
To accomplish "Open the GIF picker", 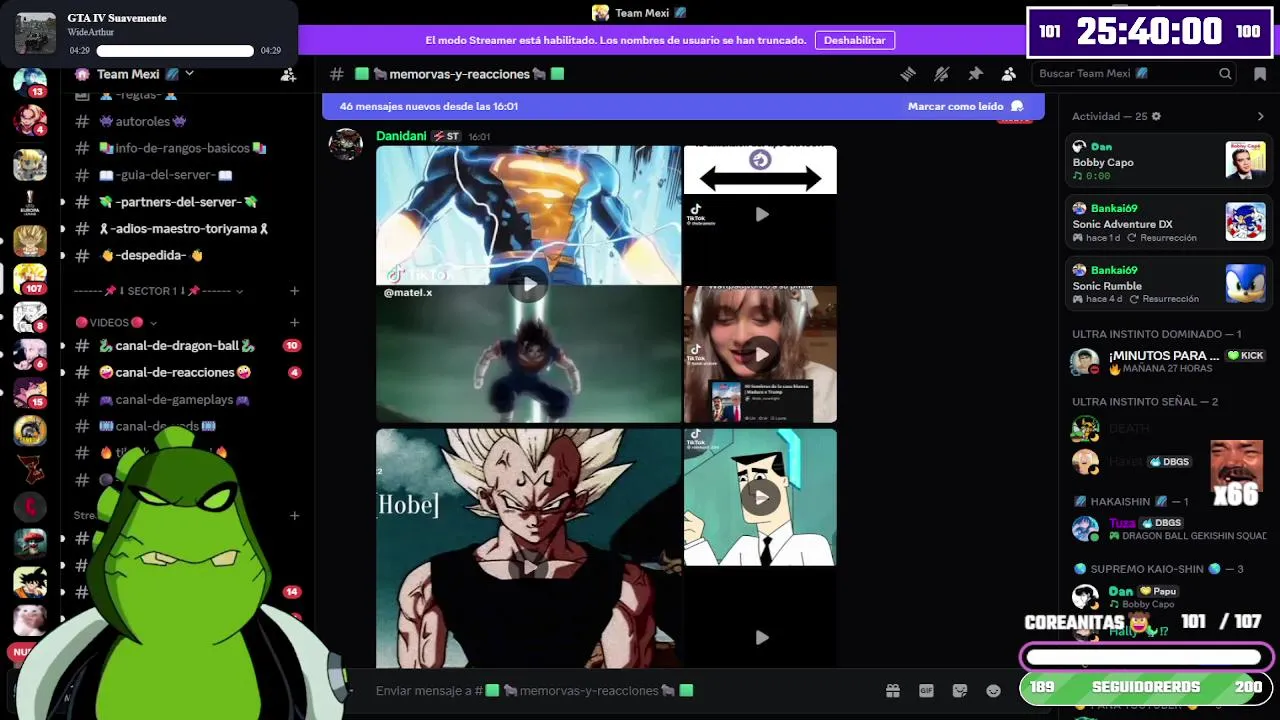I will 926,691.
